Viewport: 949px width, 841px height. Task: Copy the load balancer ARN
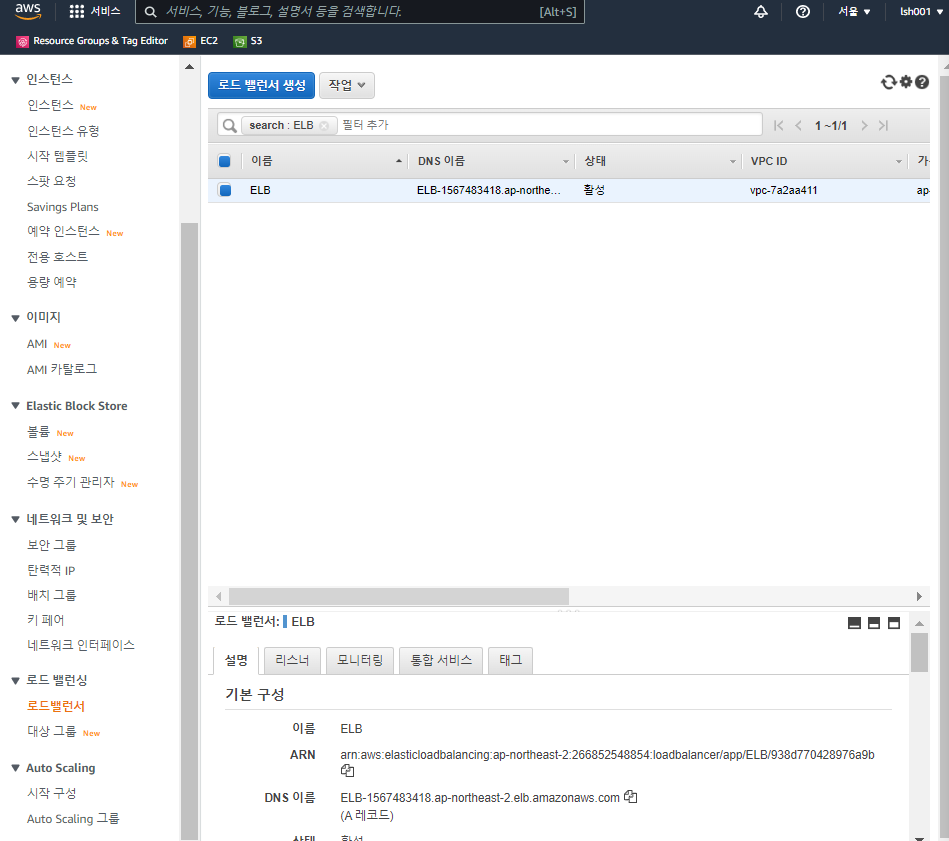click(x=347, y=771)
